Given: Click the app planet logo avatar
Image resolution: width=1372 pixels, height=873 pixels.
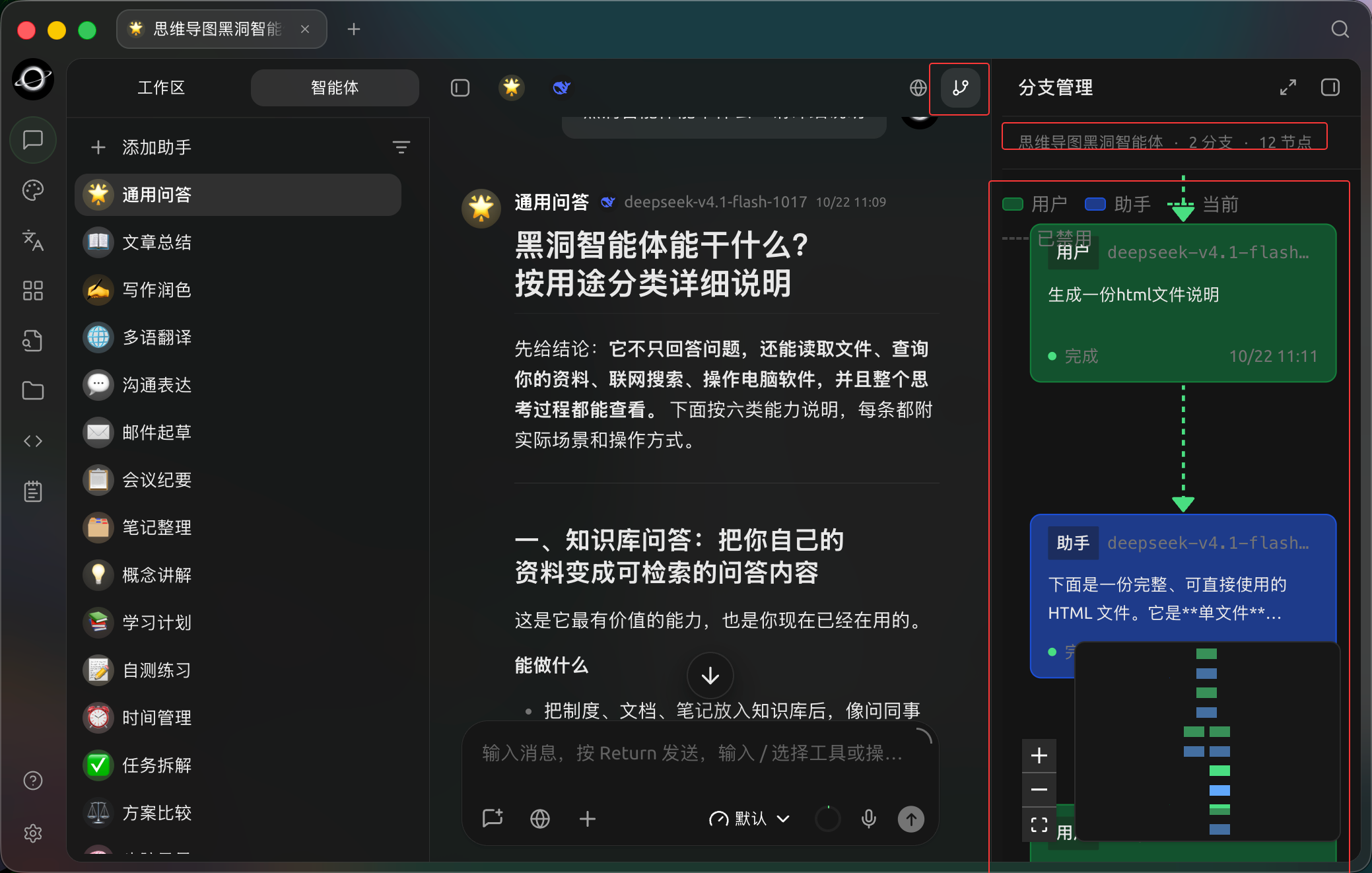Looking at the screenshot, I should [33, 79].
